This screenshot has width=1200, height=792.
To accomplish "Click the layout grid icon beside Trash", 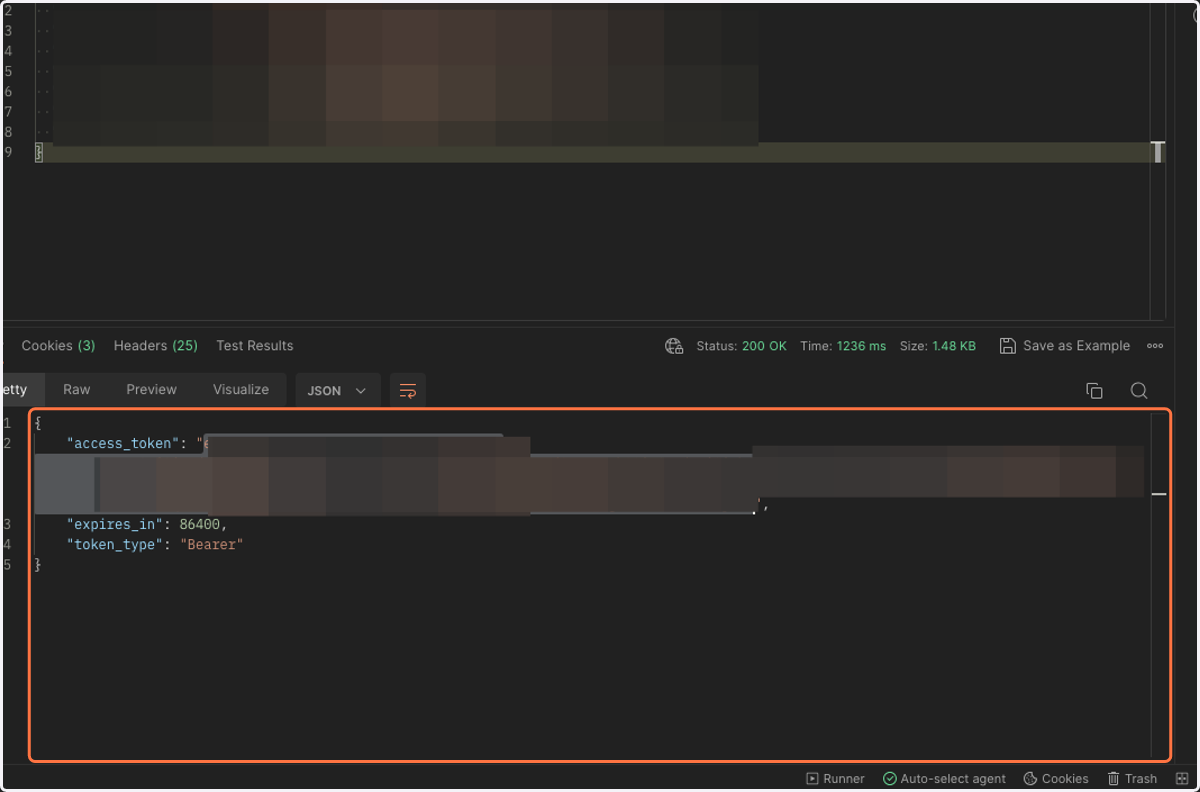I will (x=1181, y=779).
